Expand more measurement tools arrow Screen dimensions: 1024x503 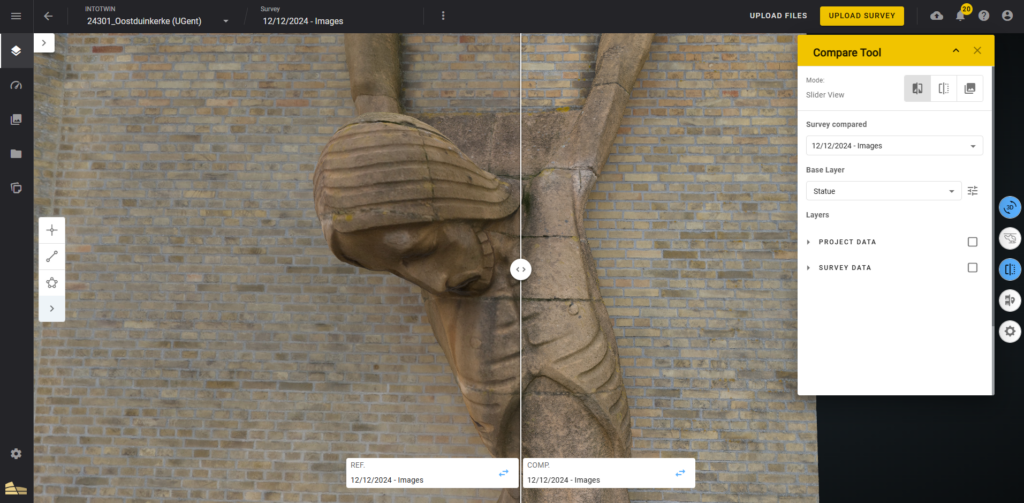(52, 308)
